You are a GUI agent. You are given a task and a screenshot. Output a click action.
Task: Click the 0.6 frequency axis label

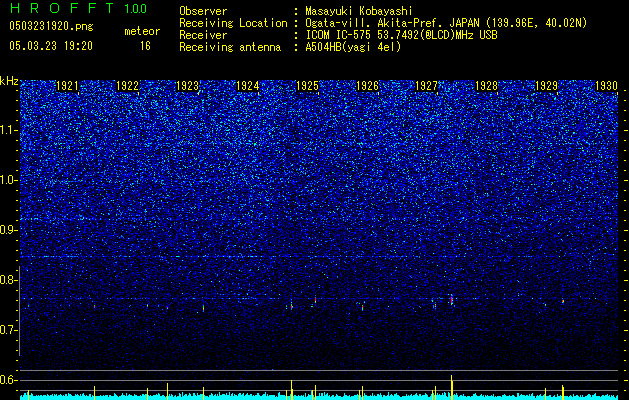tap(8, 380)
